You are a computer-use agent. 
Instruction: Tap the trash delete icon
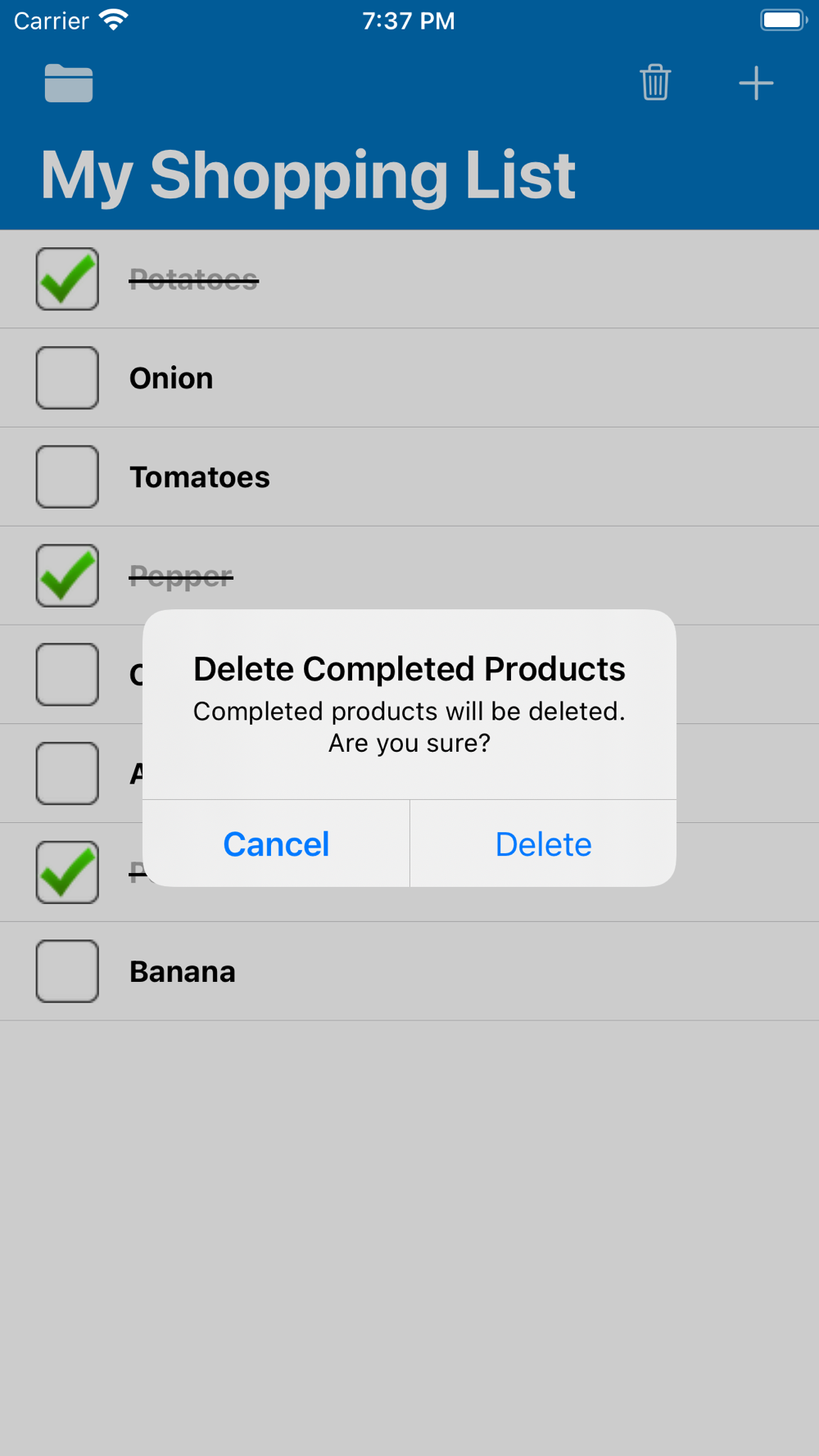(655, 83)
